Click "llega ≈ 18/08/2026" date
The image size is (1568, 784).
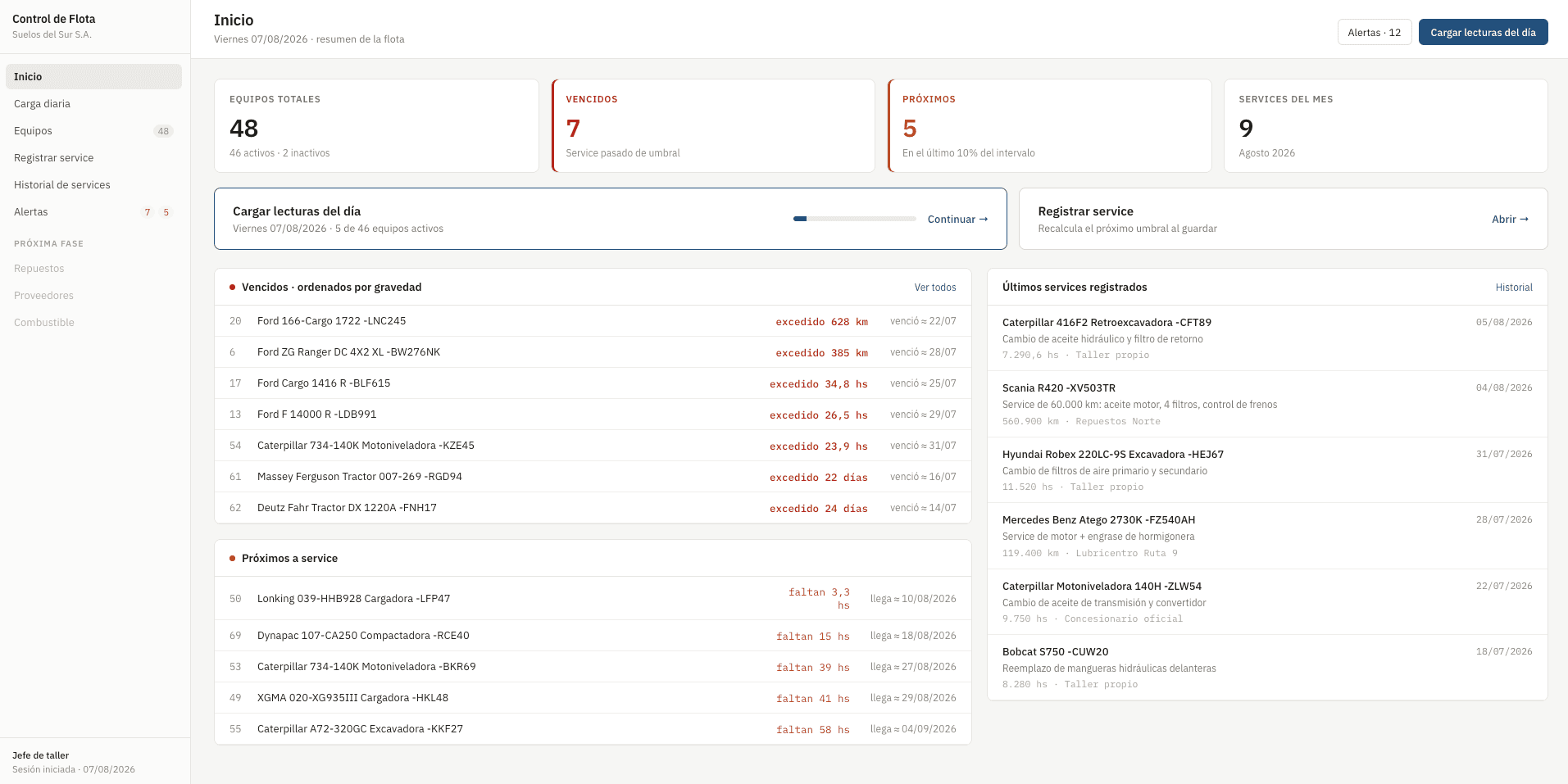(x=913, y=636)
